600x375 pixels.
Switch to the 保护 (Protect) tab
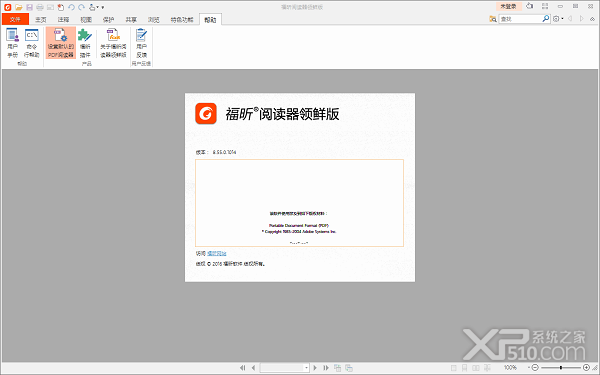[x=108, y=20]
